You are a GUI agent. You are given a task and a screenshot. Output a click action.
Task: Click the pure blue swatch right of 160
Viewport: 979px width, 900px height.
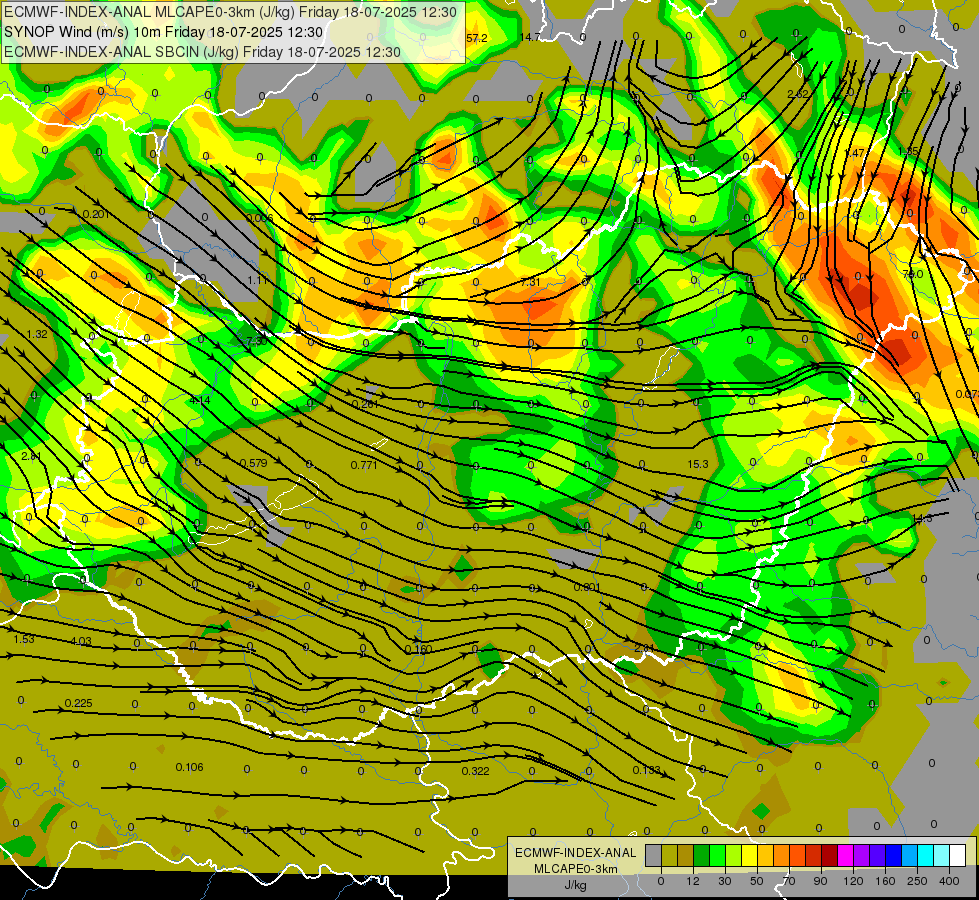pyautogui.click(x=894, y=855)
